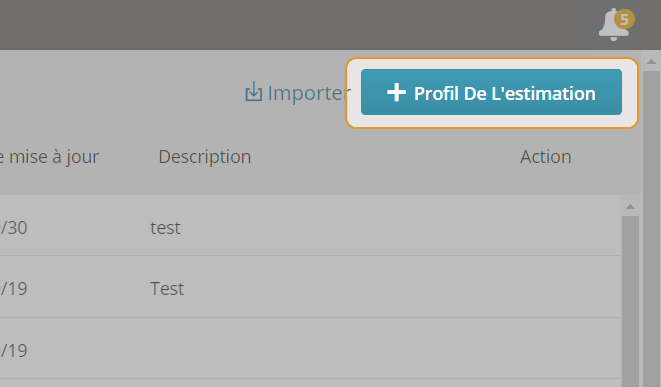Select the capitalized Test description in second row
The image size is (661, 387).
point(167,289)
